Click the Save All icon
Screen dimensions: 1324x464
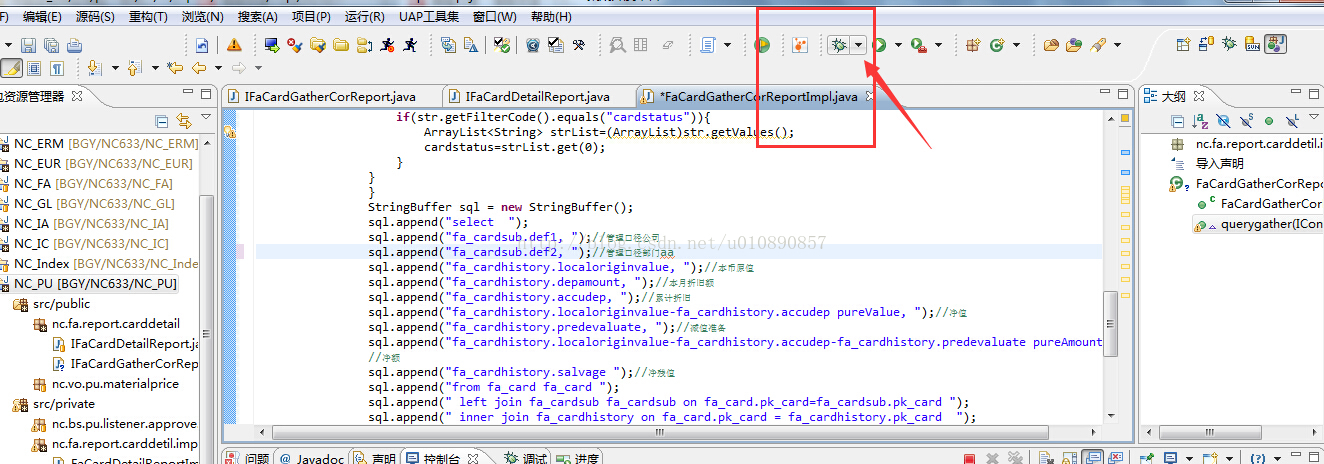(51, 45)
